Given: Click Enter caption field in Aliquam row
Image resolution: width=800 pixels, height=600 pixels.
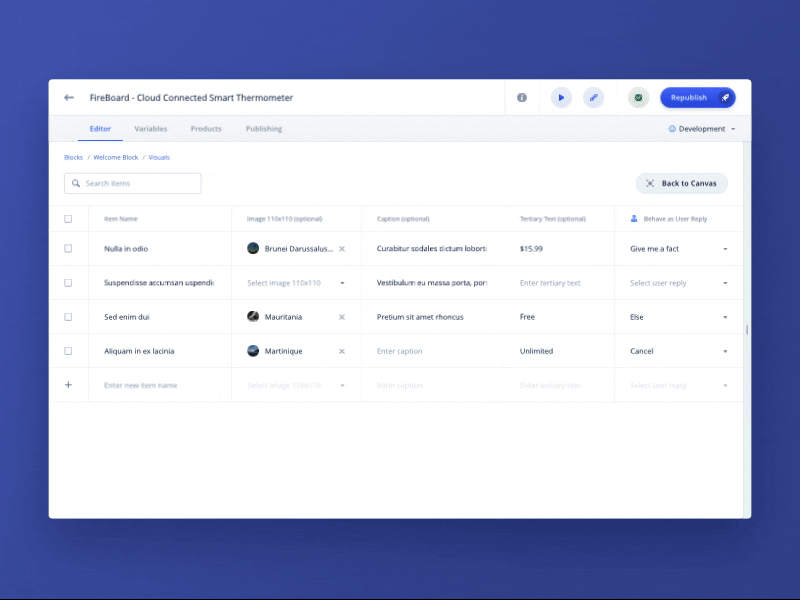Looking at the screenshot, I should click(399, 351).
